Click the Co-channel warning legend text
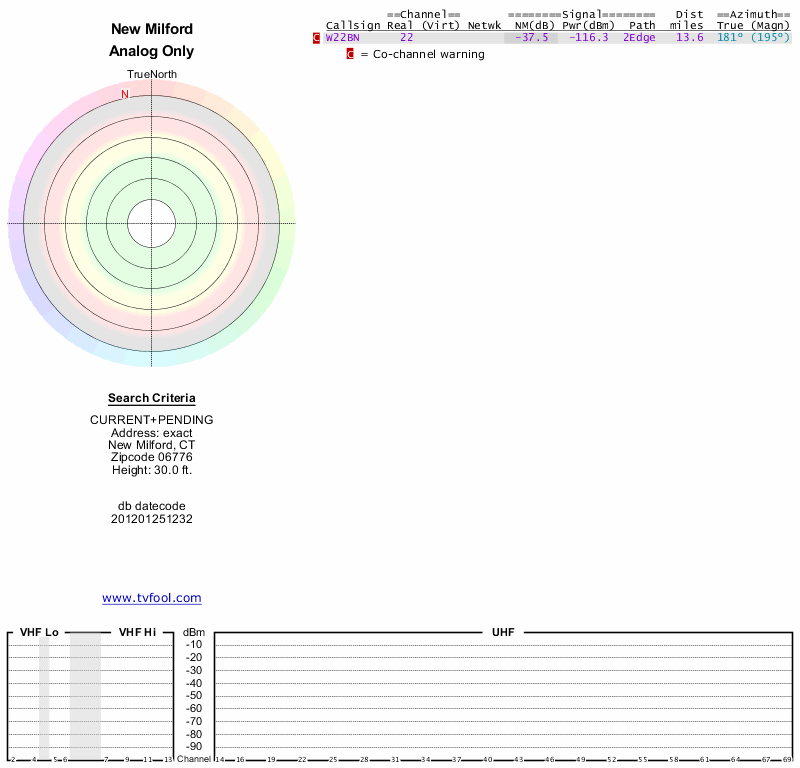800x768 pixels. tap(429, 54)
